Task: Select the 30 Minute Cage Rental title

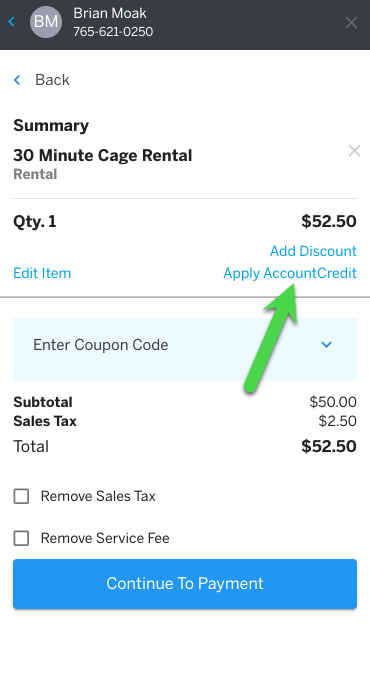Action: point(103,155)
